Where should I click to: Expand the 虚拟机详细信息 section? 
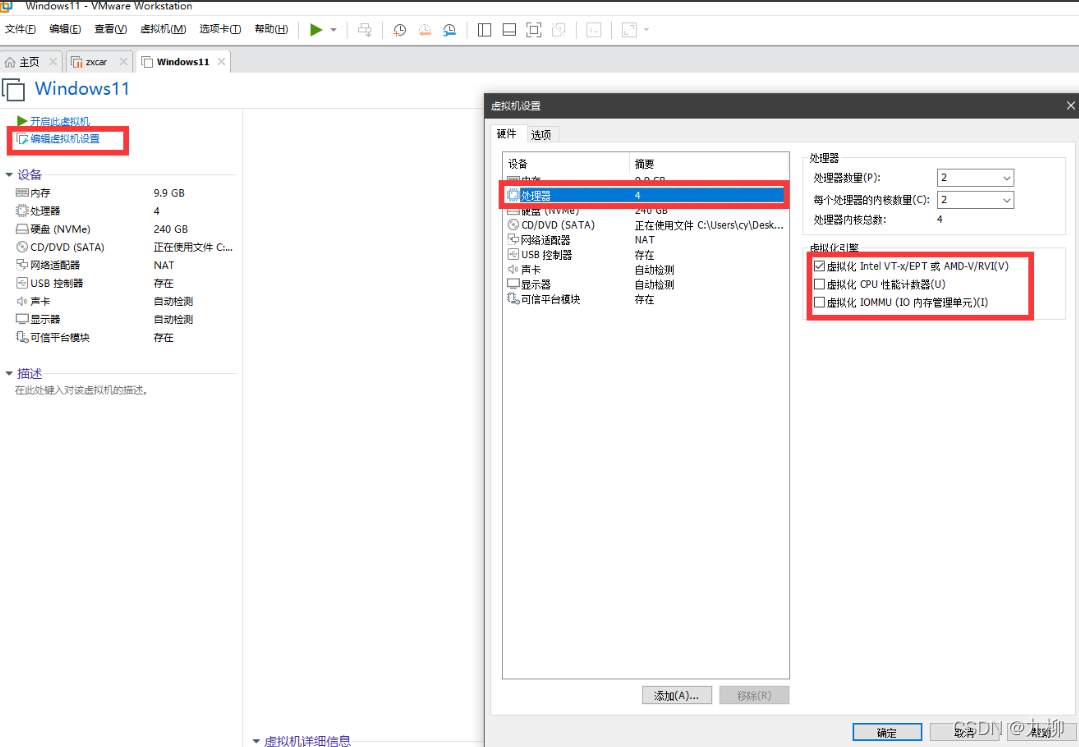pos(256,741)
